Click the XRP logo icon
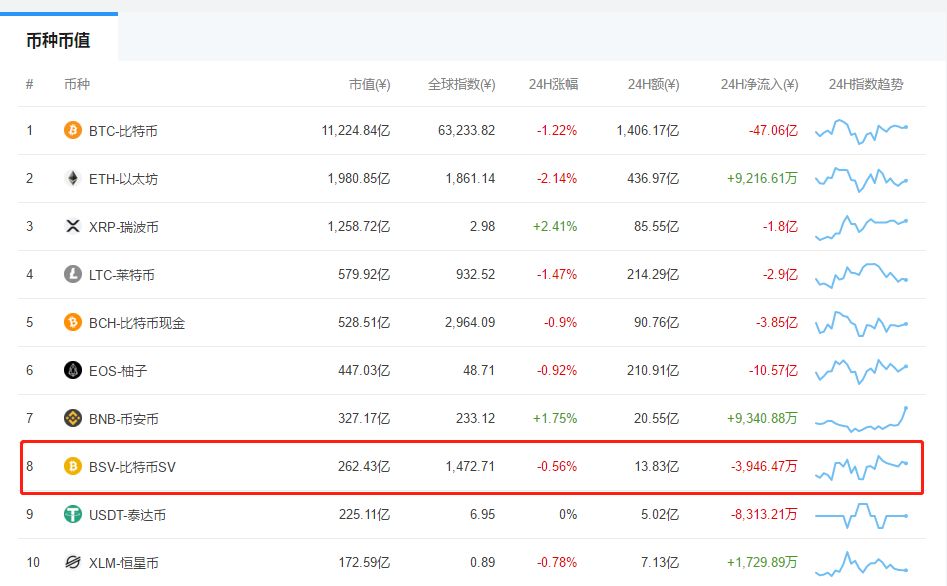 pyautogui.click(x=72, y=226)
